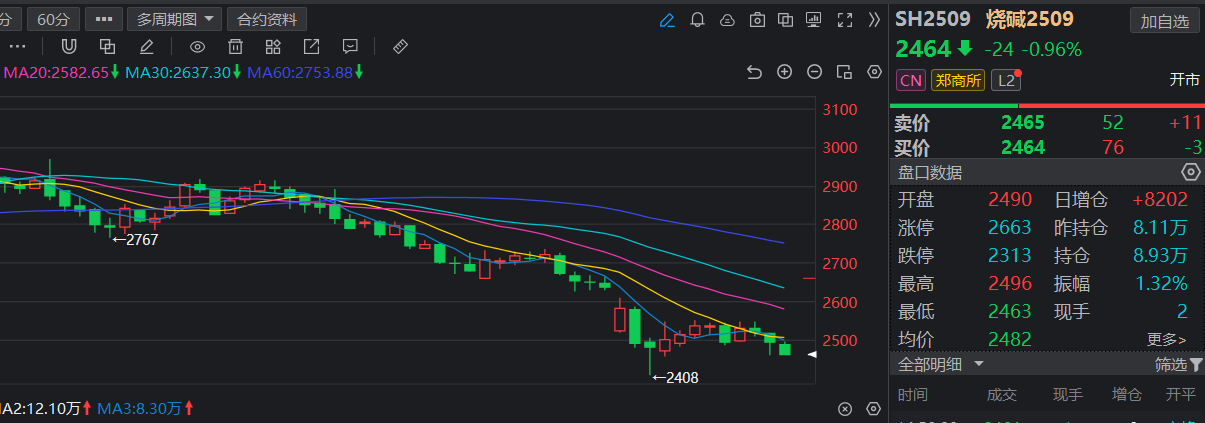The image size is (1205, 423).
Task: Take a chart screenshot with camera icon
Action: click(x=757, y=19)
